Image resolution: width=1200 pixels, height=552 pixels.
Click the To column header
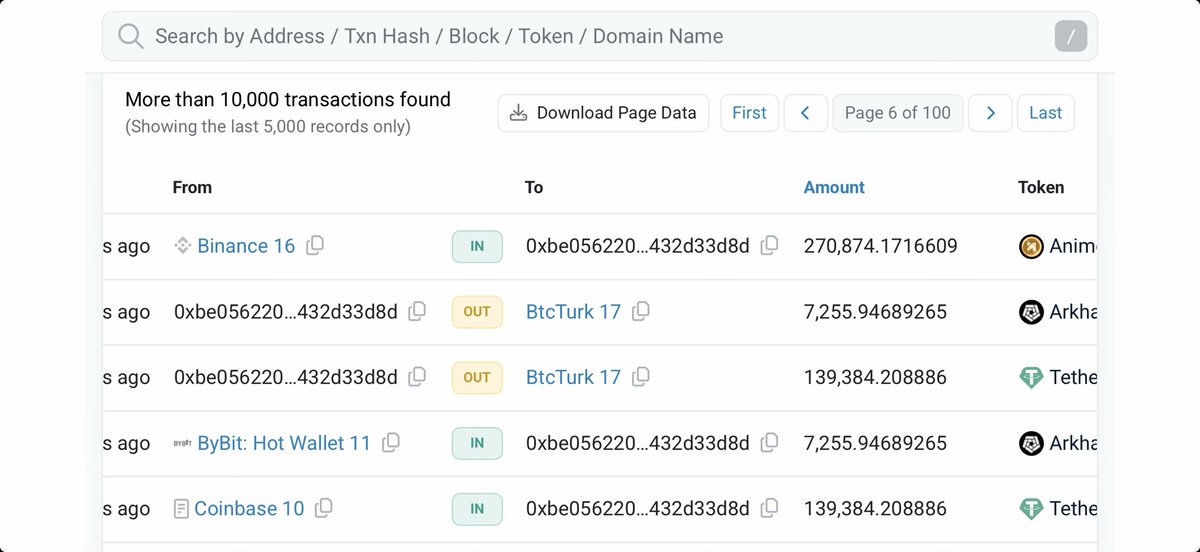pyautogui.click(x=534, y=187)
